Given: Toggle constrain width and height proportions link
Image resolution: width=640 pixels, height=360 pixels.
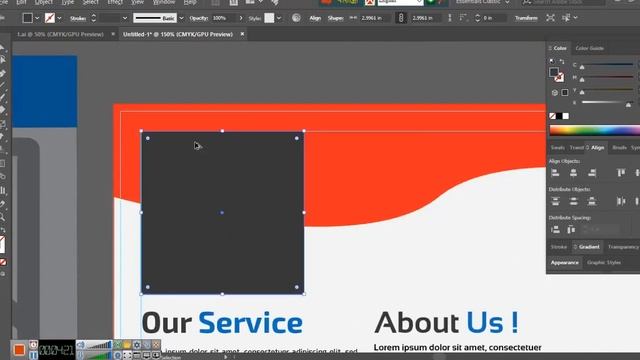Looking at the screenshot, I should point(401,18).
